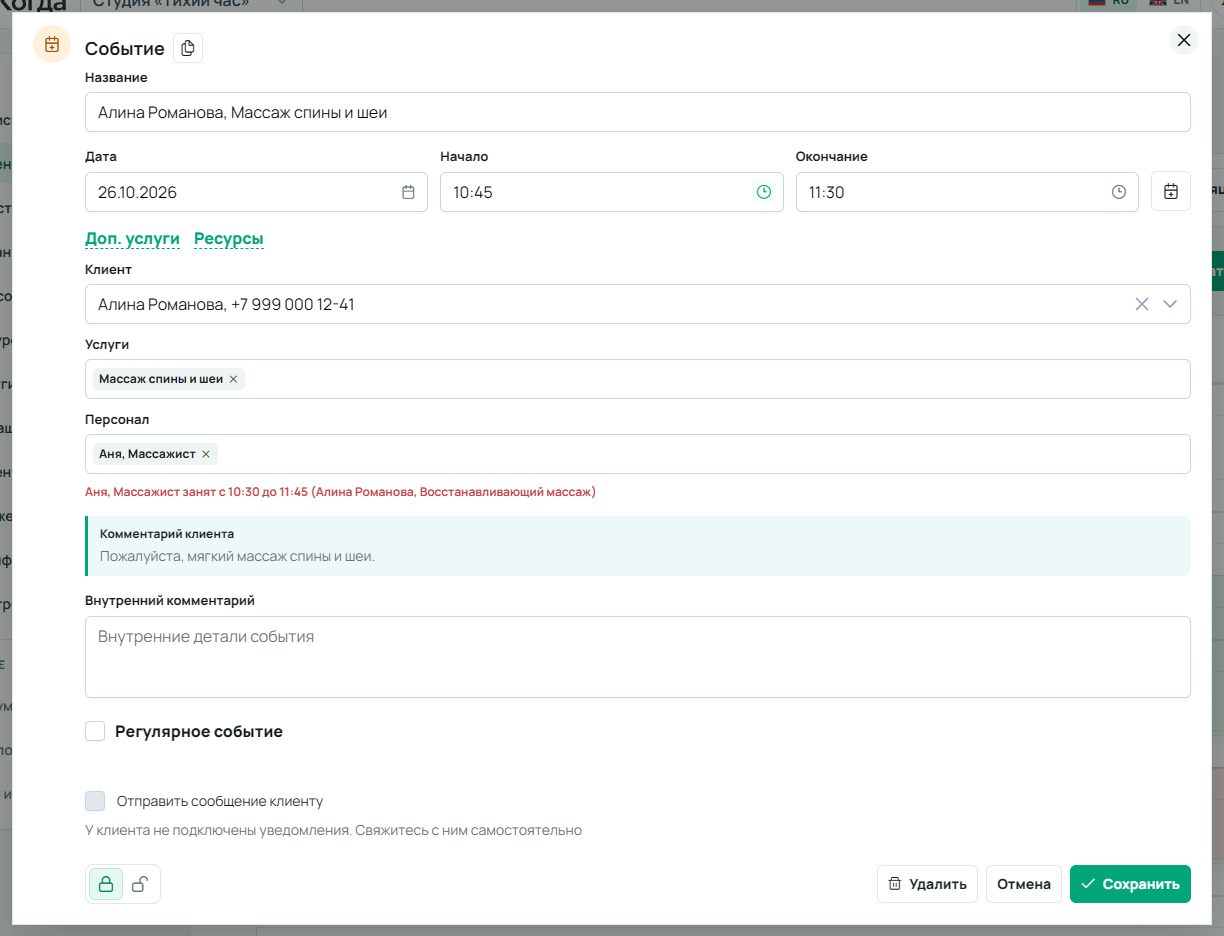1224x936 pixels.
Task: Duplicate the event with the copy icon
Action: point(188,48)
